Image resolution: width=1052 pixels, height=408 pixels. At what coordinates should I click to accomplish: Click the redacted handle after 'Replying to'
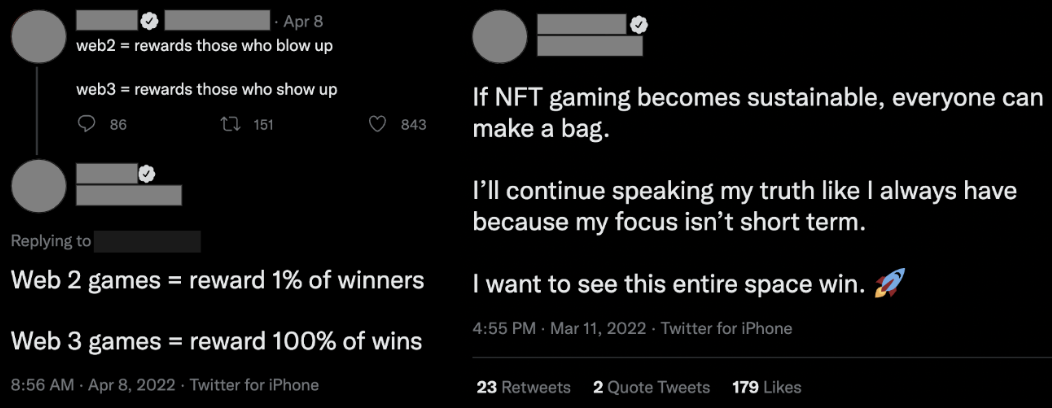[x=148, y=241]
